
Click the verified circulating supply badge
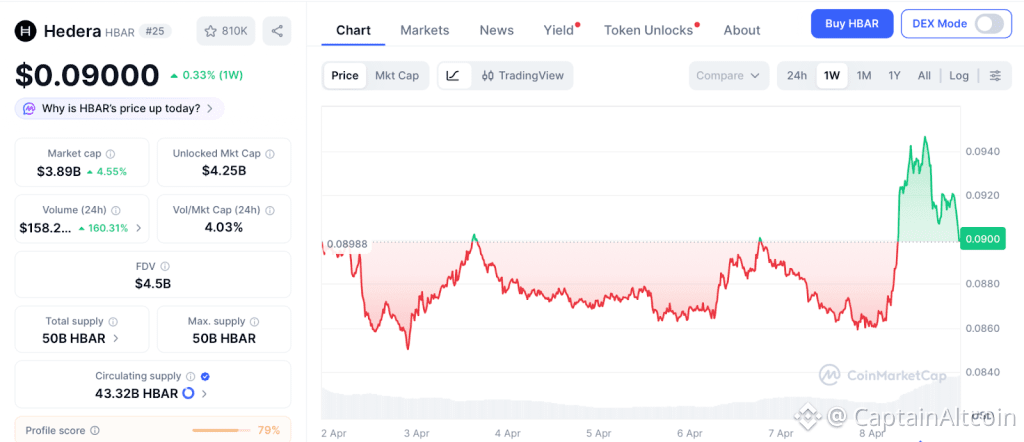[205, 376]
